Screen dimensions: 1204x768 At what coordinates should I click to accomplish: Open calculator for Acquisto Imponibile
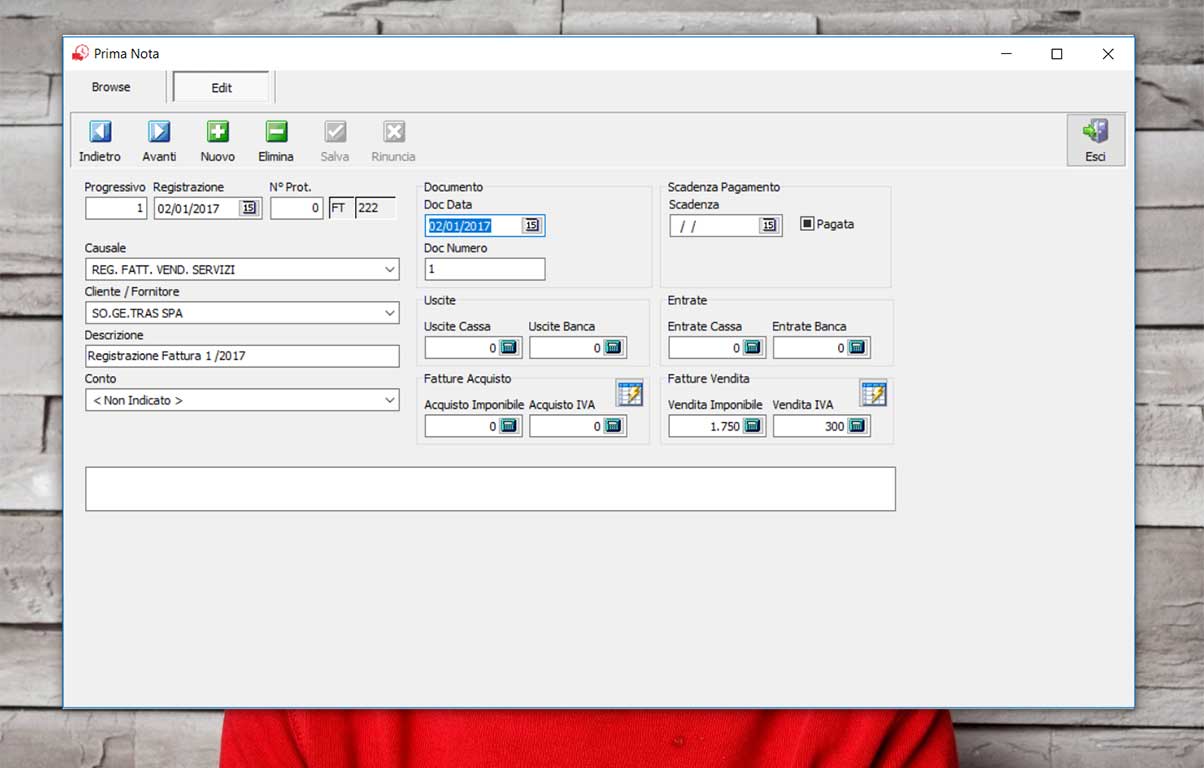509,426
